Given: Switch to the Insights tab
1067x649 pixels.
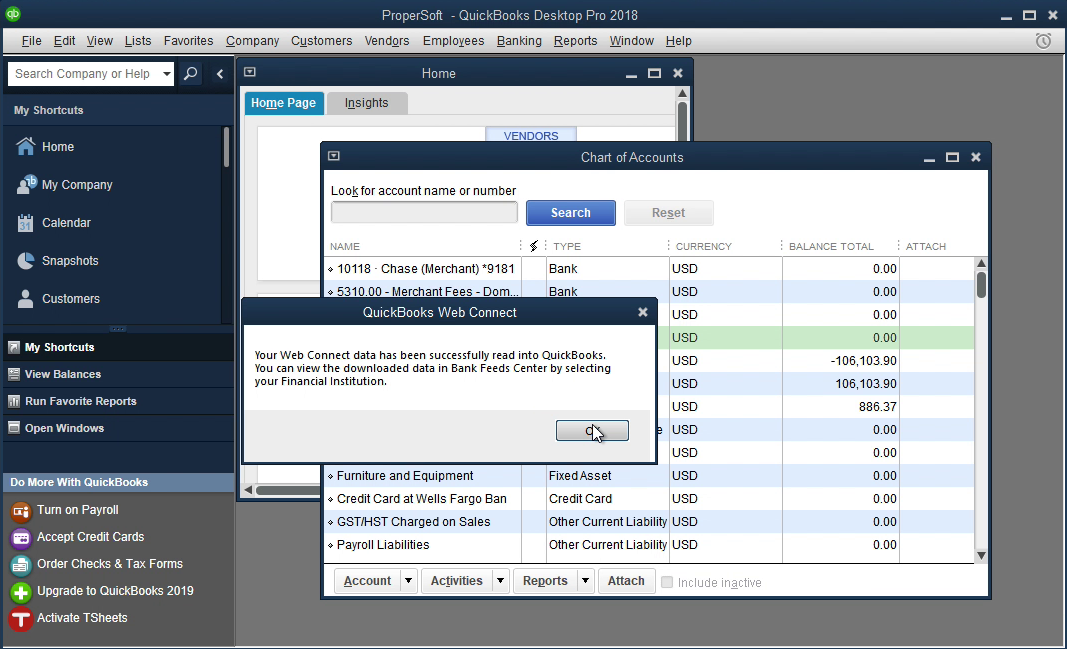Looking at the screenshot, I should point(367,103).
